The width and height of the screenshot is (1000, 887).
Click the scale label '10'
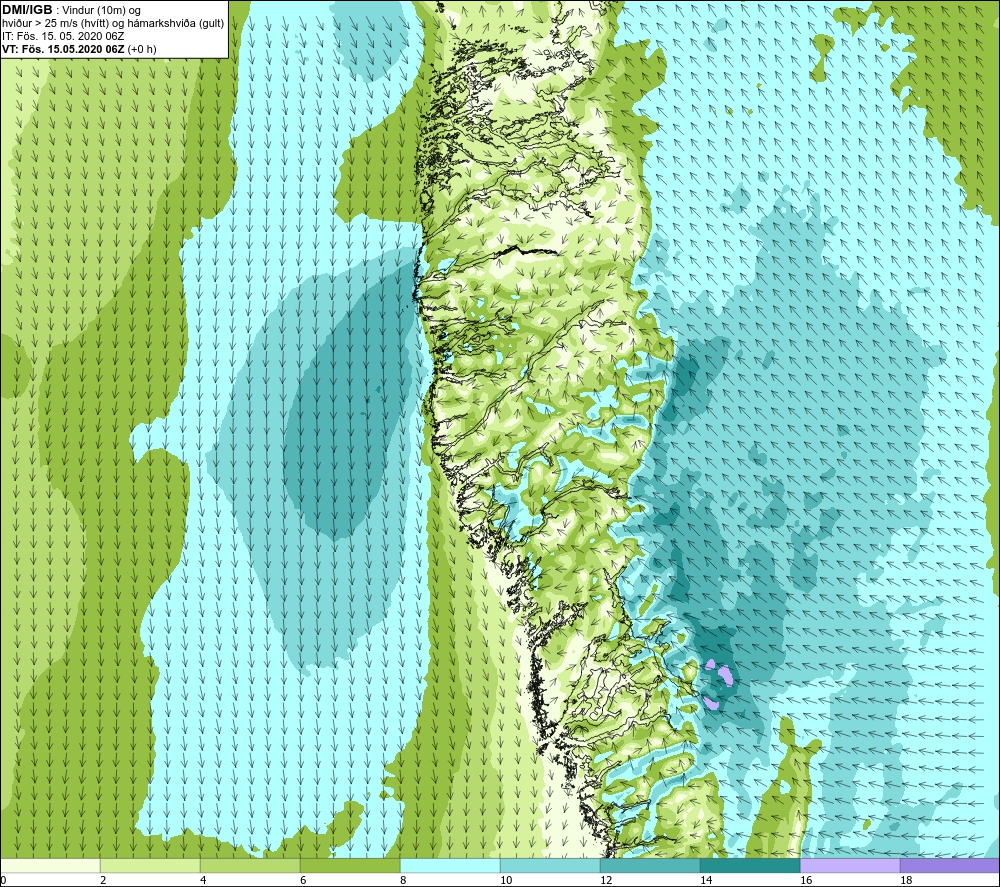506,880
